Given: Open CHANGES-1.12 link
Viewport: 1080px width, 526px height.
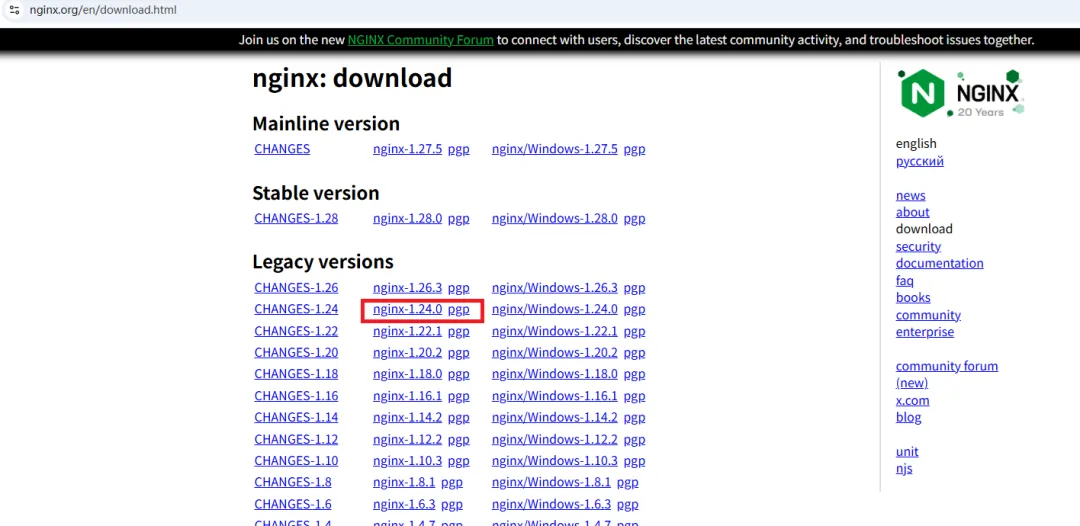Looking at the screenshot, I should 296,439.
